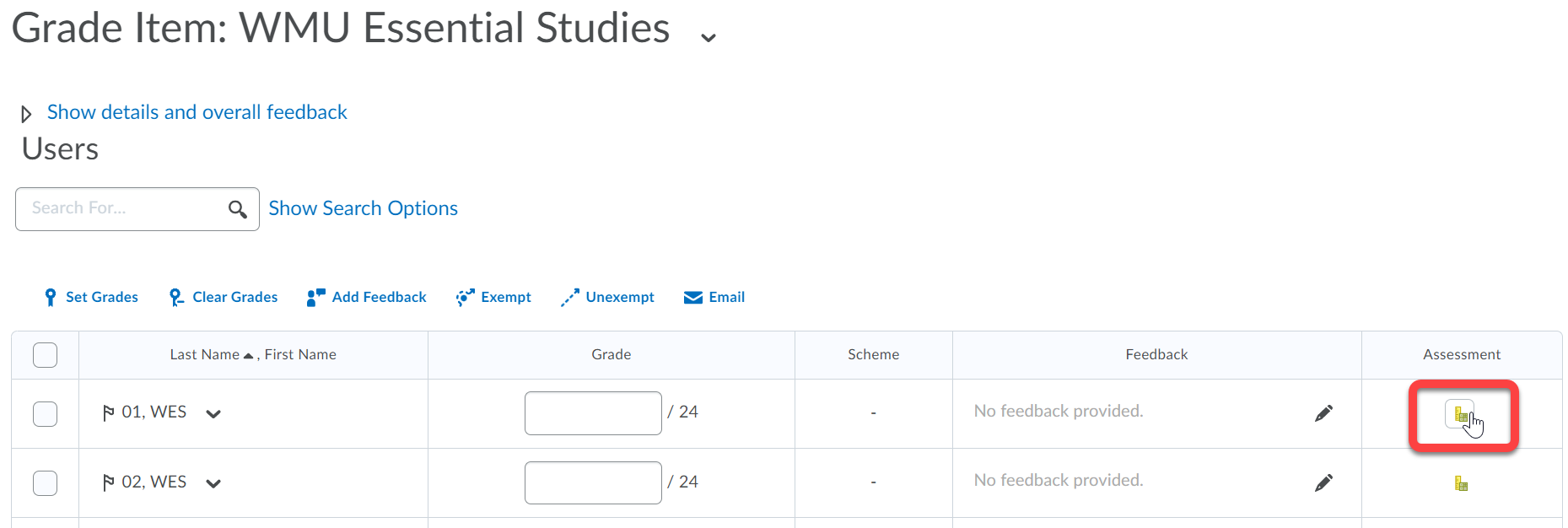The width and height of the screenshot is (1568, 528).
Task: Expand the dropdown next to 02, WES
Action: click(x=213, y=482)
